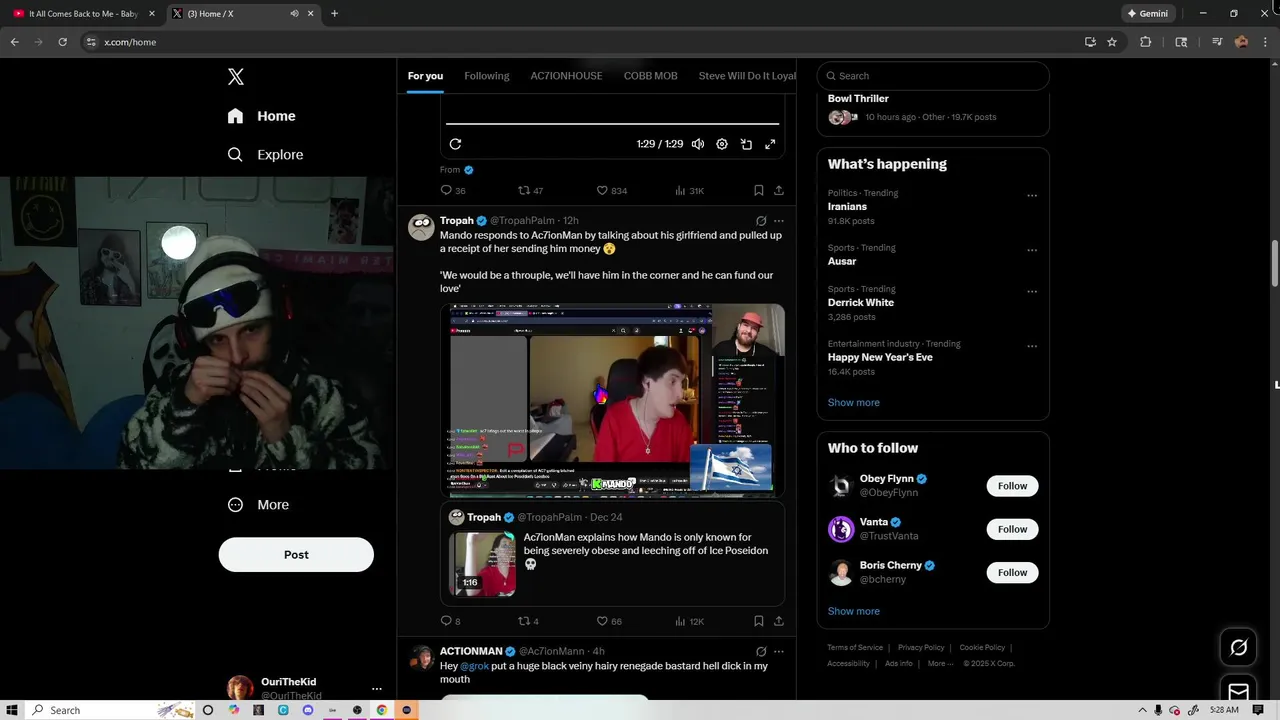The height and width of the screenshot is (720, 1280).
Task: Enter fullscreen on the video
Action: 770,144
